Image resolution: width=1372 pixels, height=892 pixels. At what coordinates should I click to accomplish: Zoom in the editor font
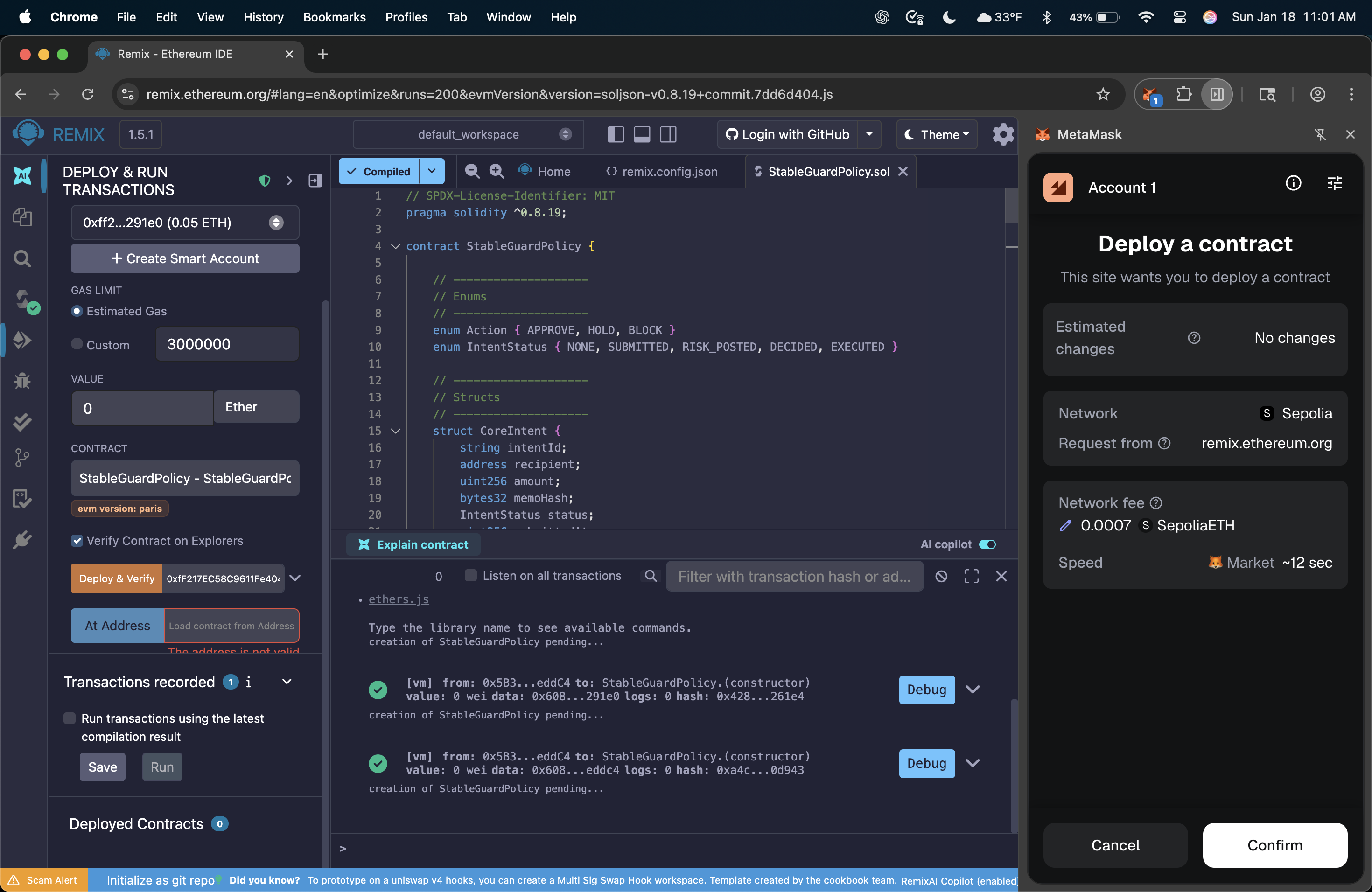pos(497,171)
